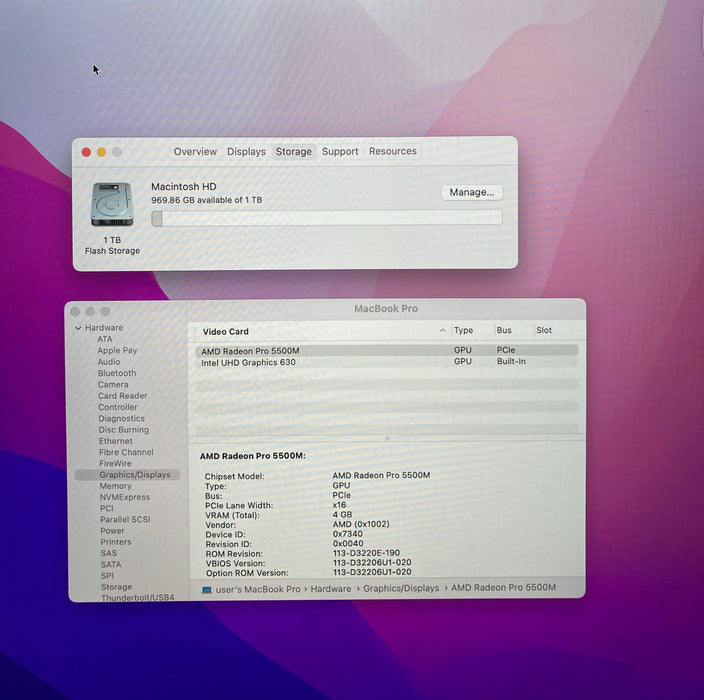
Task: Select SPI in the sidebar
Action: [x=107, y=575]
